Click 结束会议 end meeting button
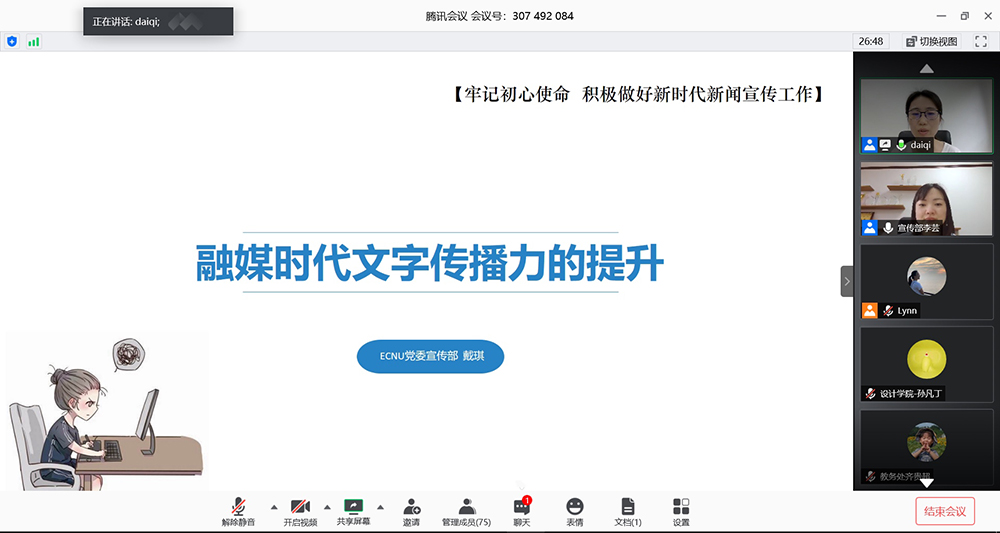 click(944, 511)
